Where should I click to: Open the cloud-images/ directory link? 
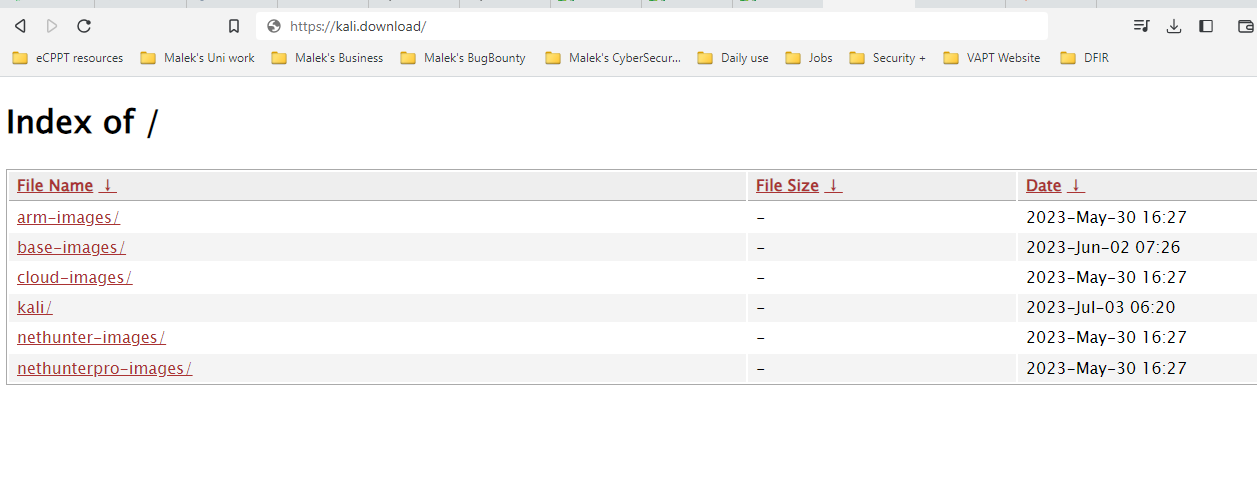[x=74, y=278]
